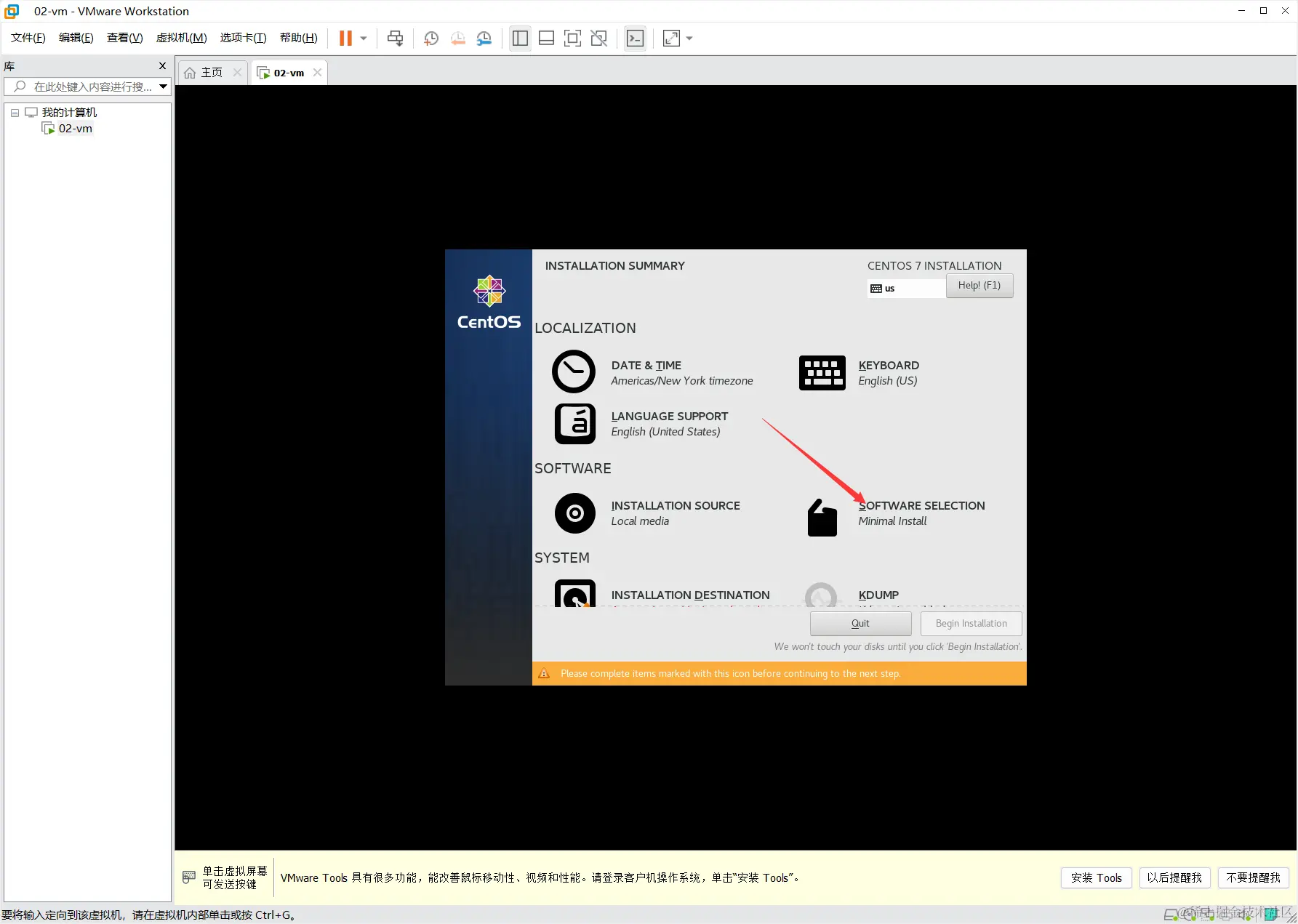
Task: Send Ctrl+Alt+Del to the VM
Action: coord(395,39)
